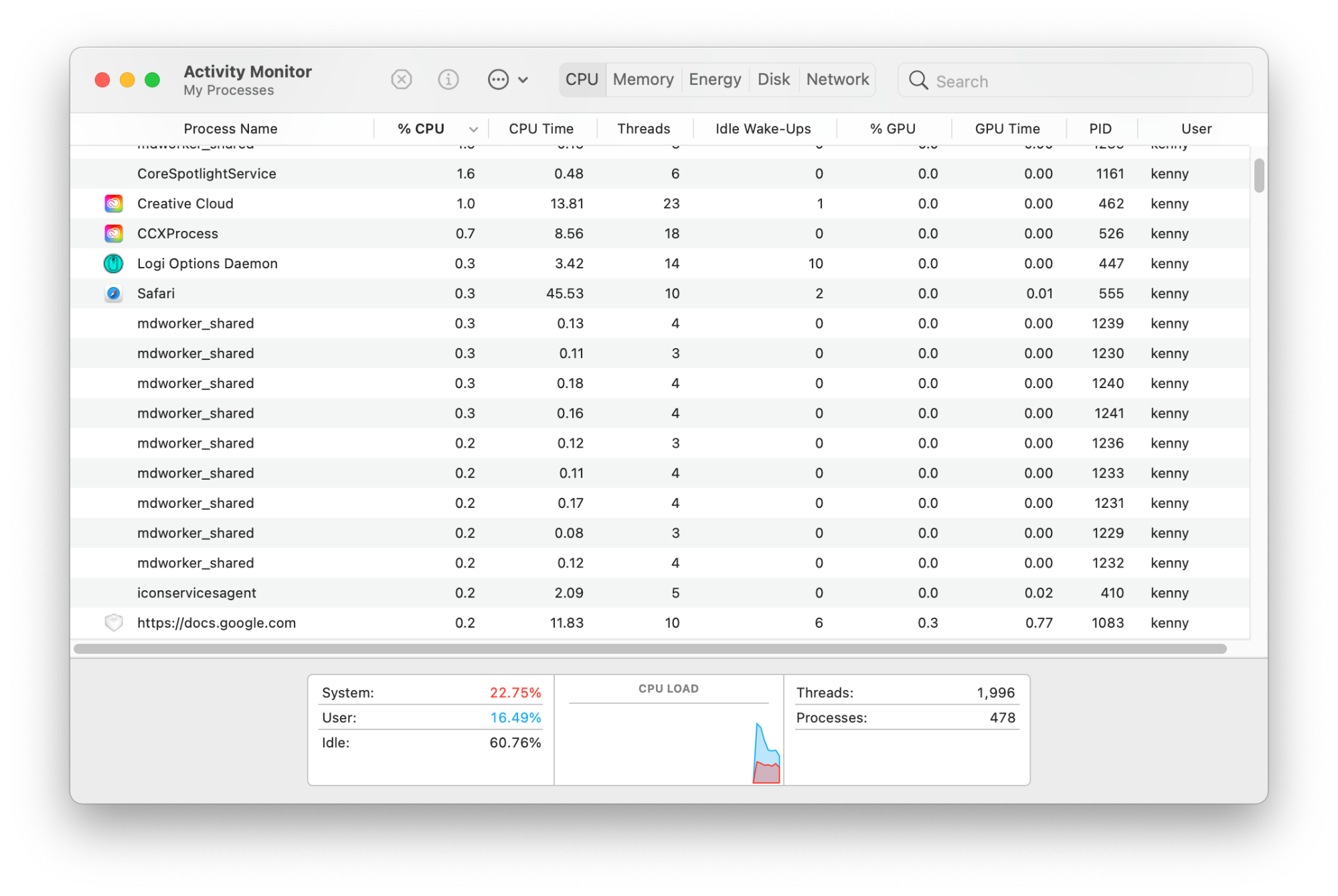Click the CPU tab
Viewport: 1338px width, 896px height.
(582, 79)
